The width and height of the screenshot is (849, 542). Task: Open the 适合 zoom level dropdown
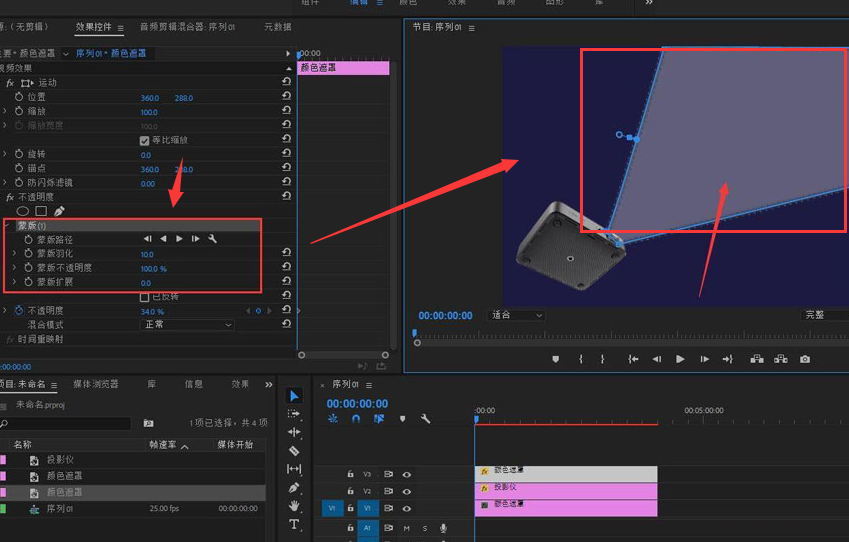click(x=516, y=315)
